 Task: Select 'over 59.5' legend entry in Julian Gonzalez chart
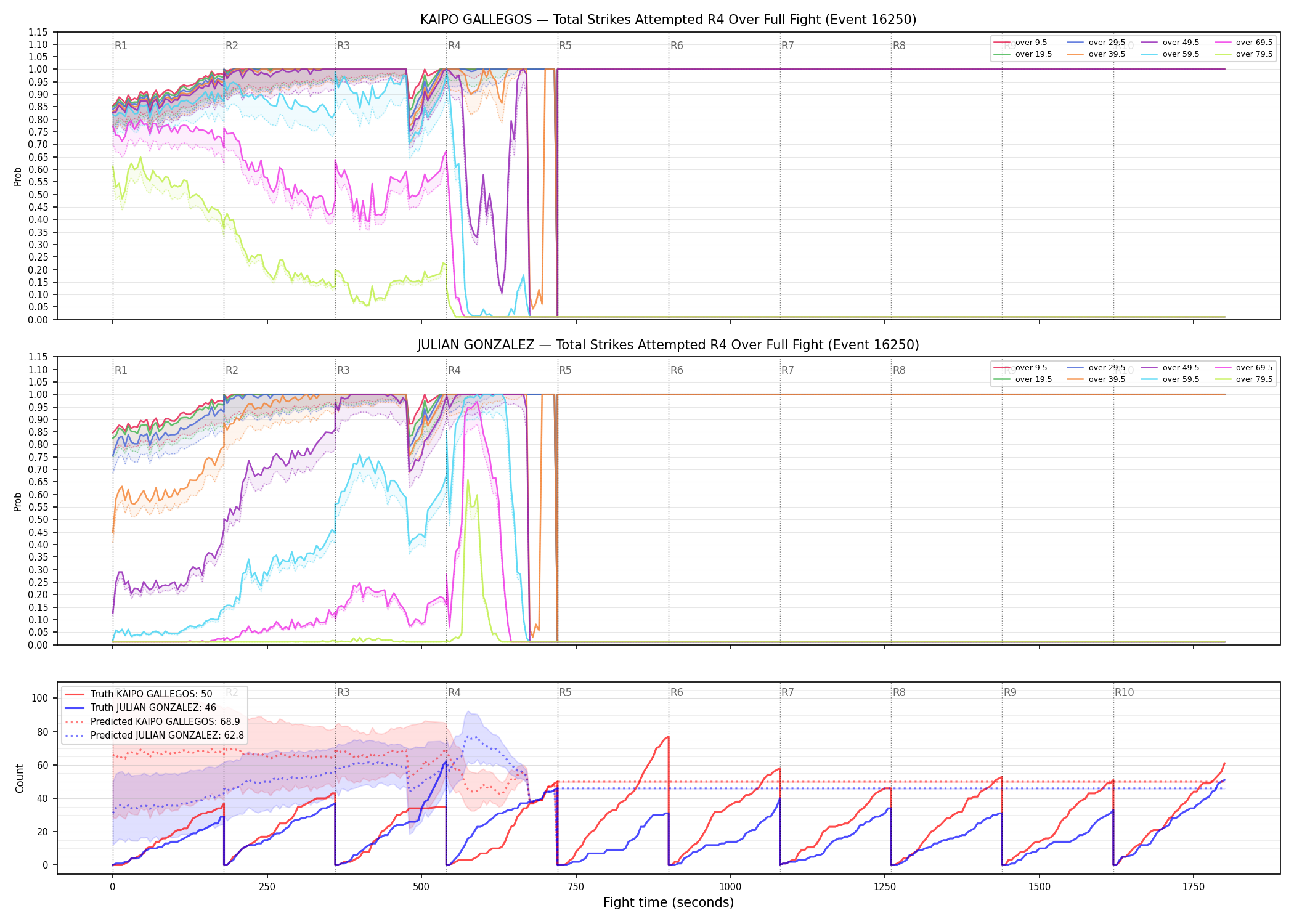tap(1170, 379)
